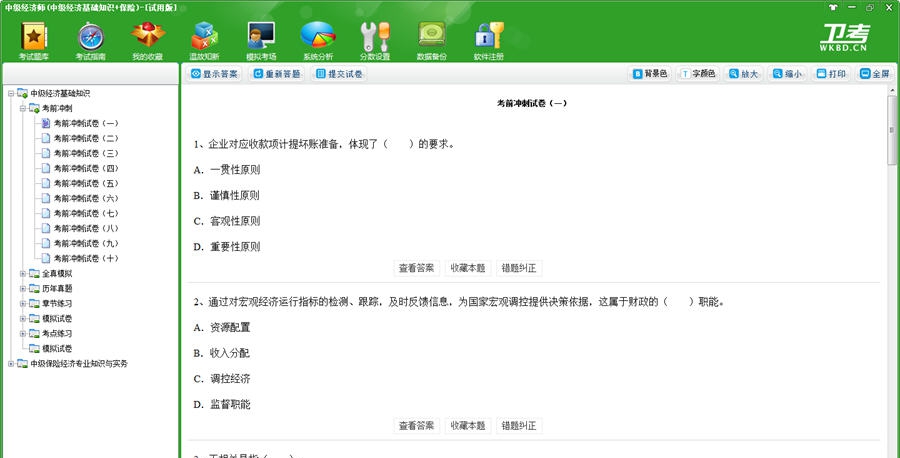Click 错题纠正 for question 2

click(519, 426)
